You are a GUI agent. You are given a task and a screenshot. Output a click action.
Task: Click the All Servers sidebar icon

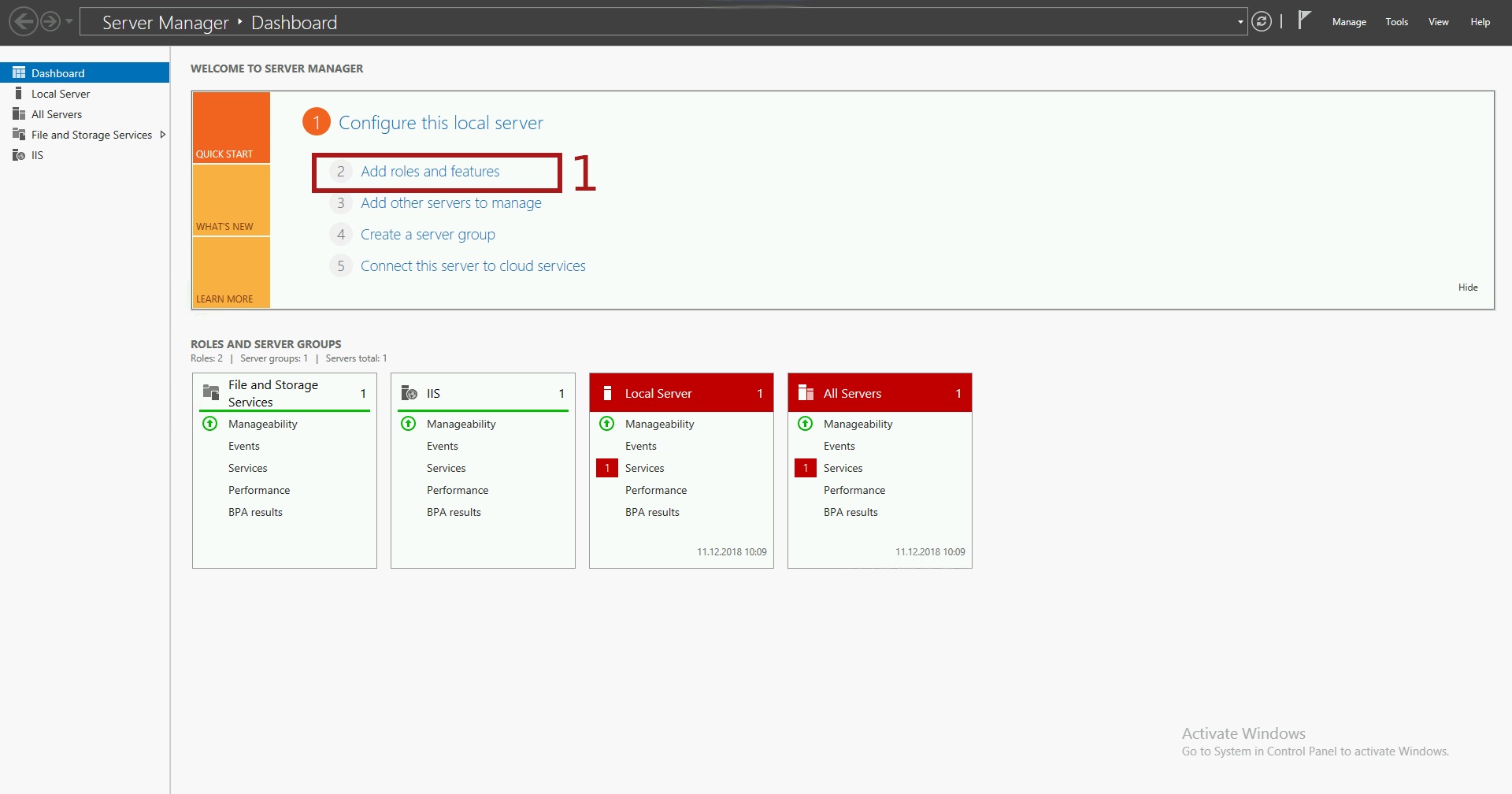[19, 113]
